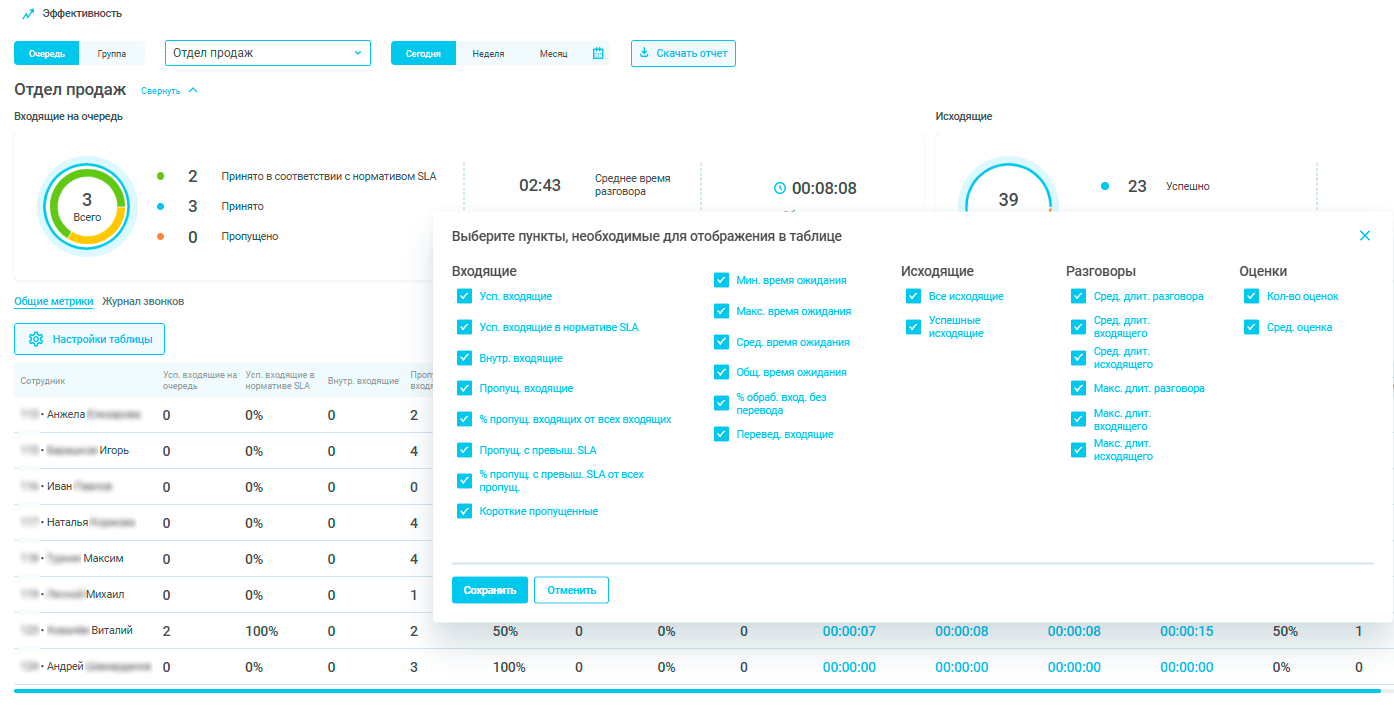1394x714 pixels.
Task: Toggle the Общ. время ожидания checkbox
Action: (721, 372)
